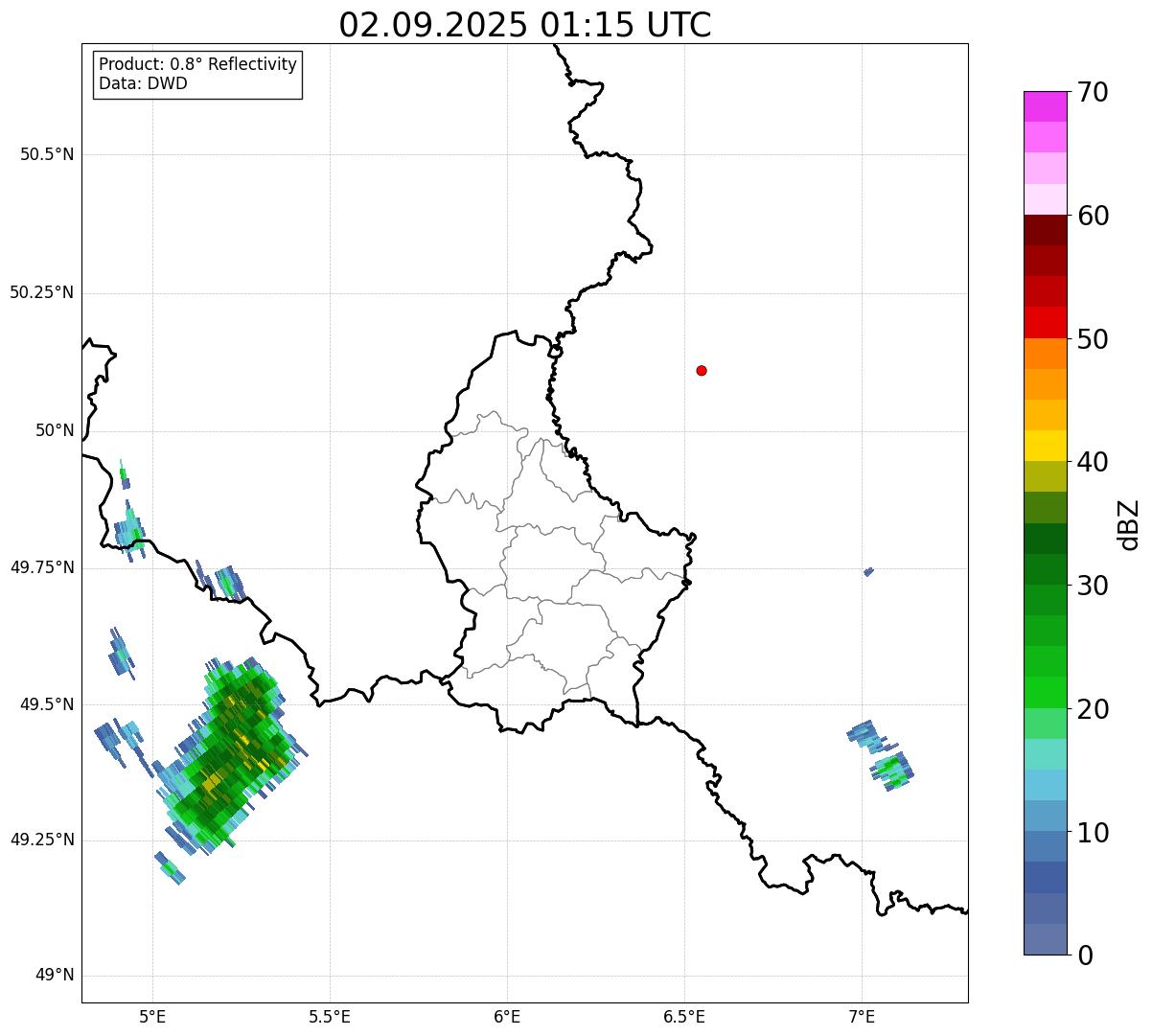Pick the yellow colorbar swatch above 40
The height and width of the screenshot is (1036, 1152).
point(1045,446)
